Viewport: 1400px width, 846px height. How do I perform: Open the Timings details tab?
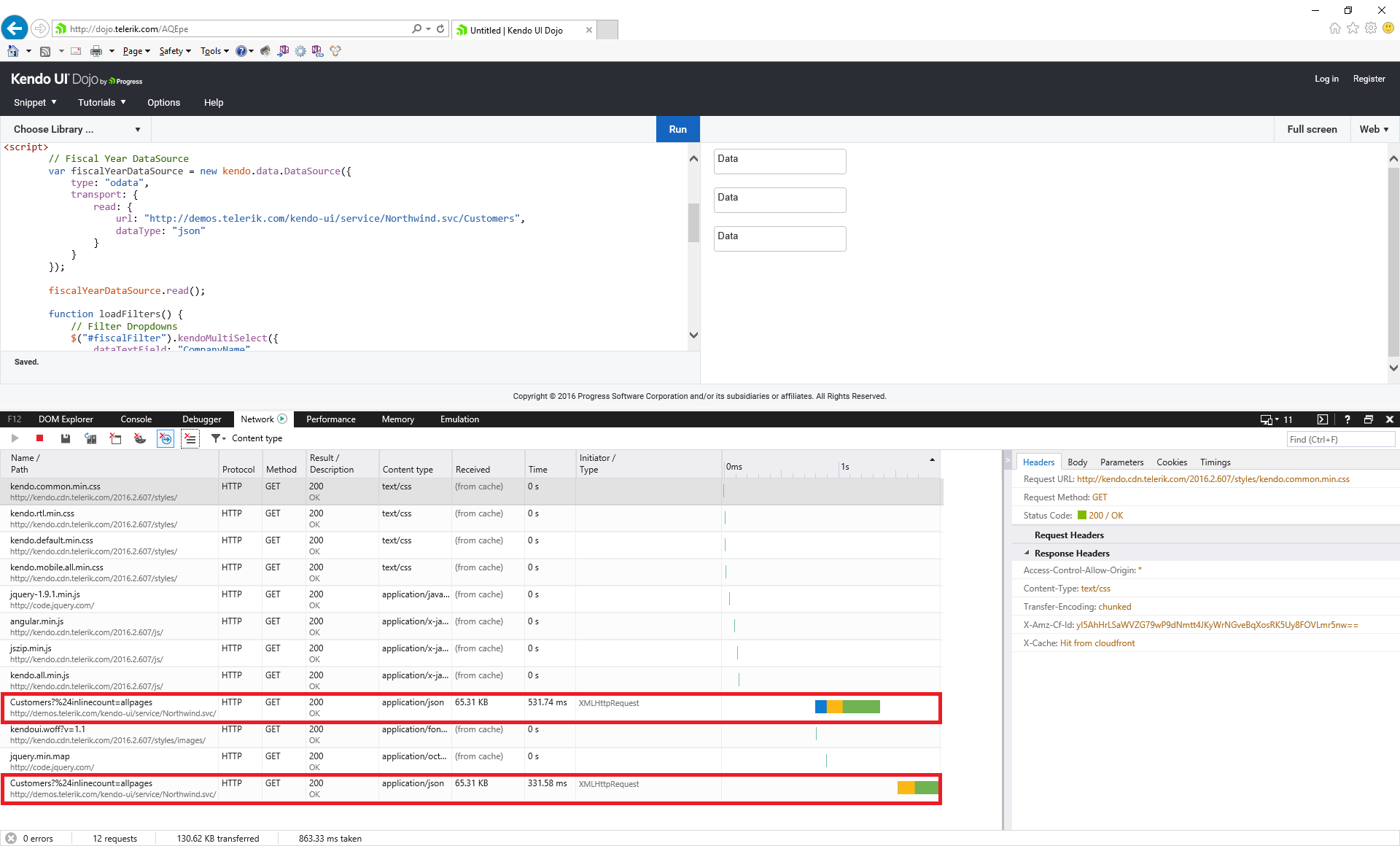click(1215, 462)
